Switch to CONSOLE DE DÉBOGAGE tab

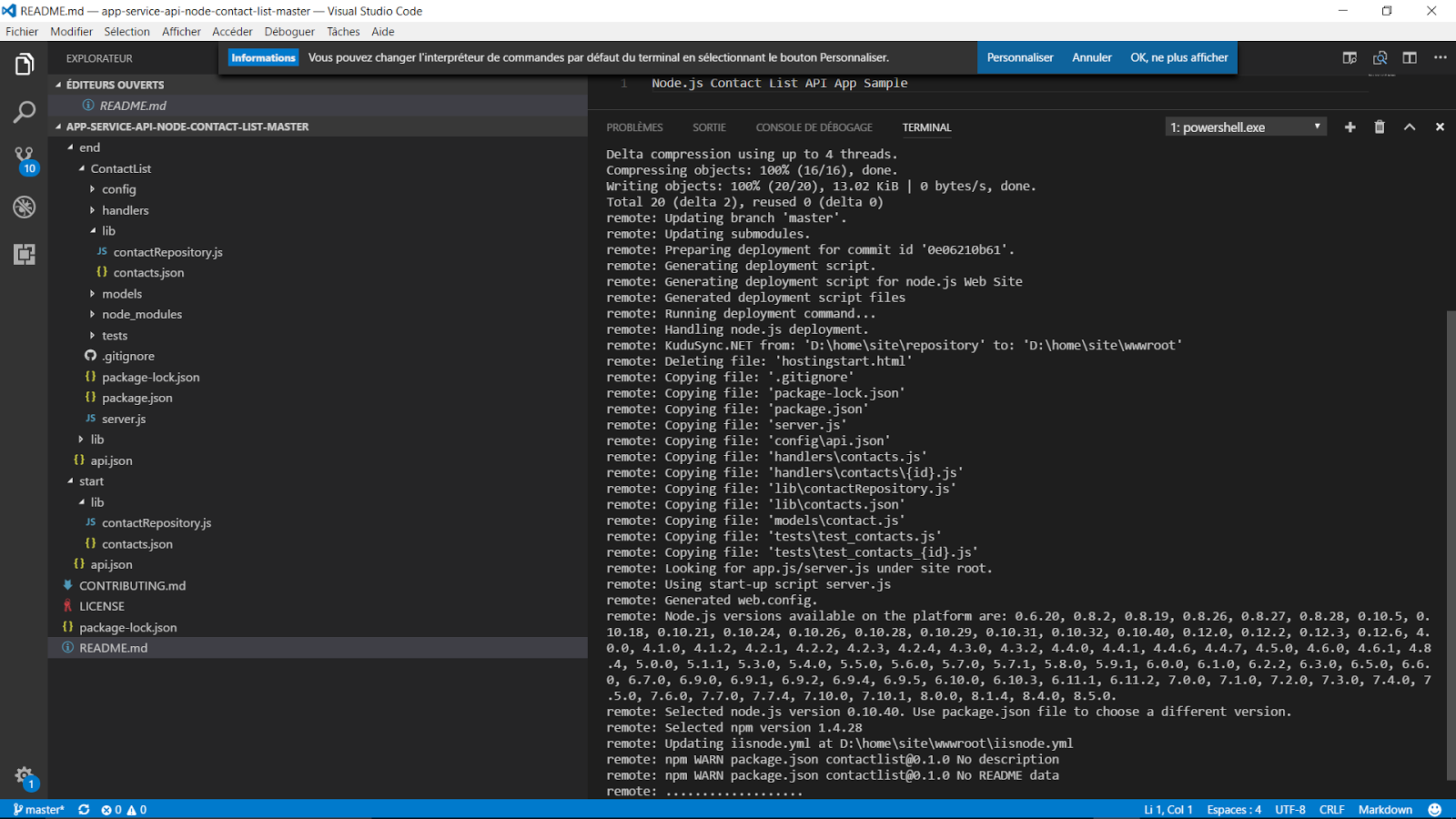[x=814, y=127]
